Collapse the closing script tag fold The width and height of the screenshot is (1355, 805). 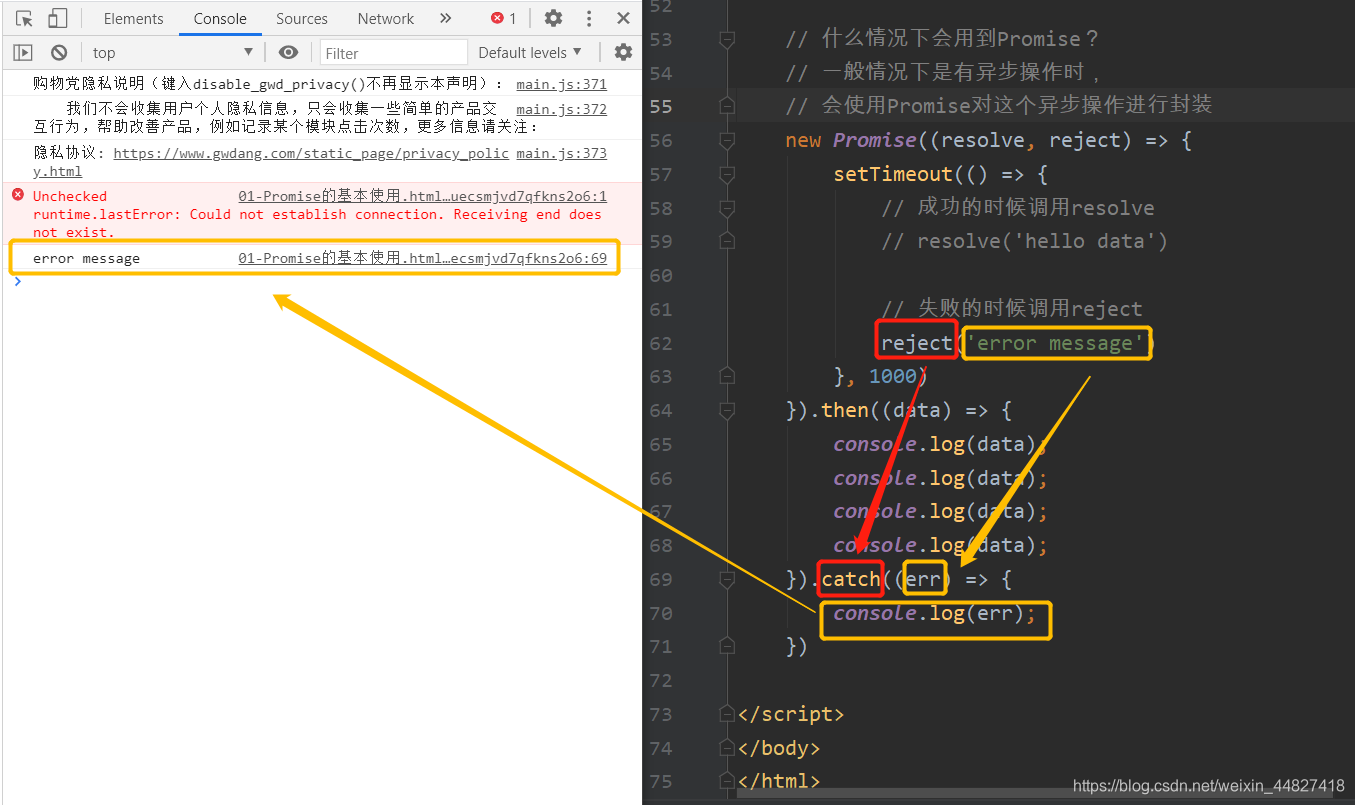click(727, 714)
